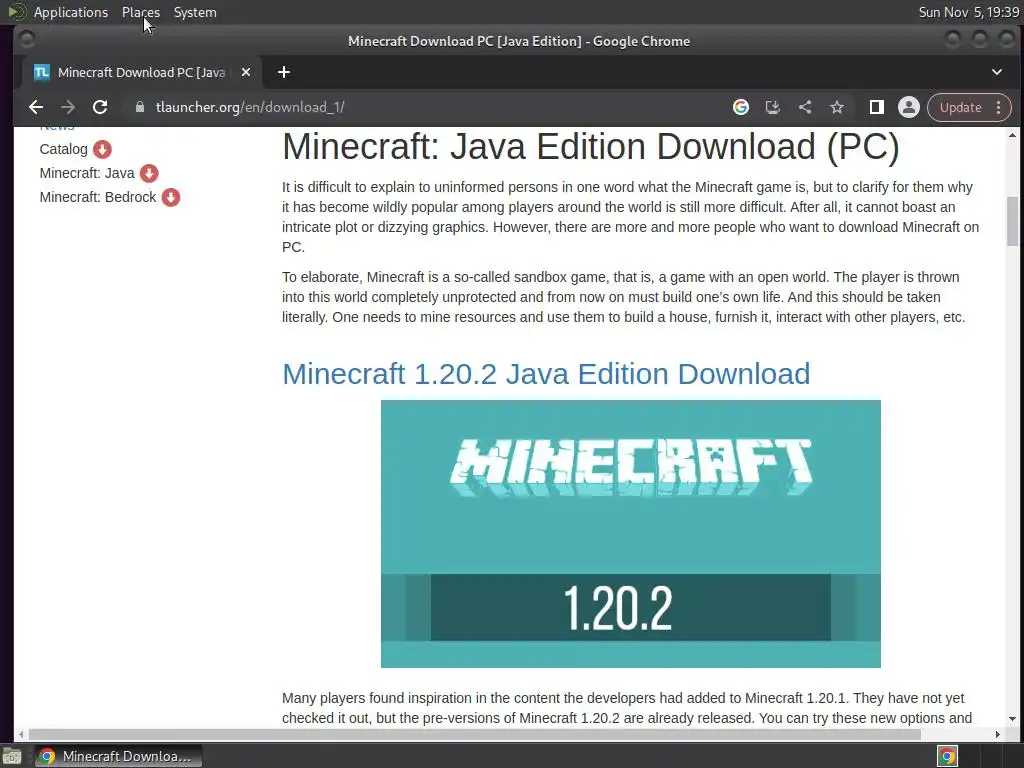
Task: Click the MATE logo icon beside Applications
Action: 16,12
